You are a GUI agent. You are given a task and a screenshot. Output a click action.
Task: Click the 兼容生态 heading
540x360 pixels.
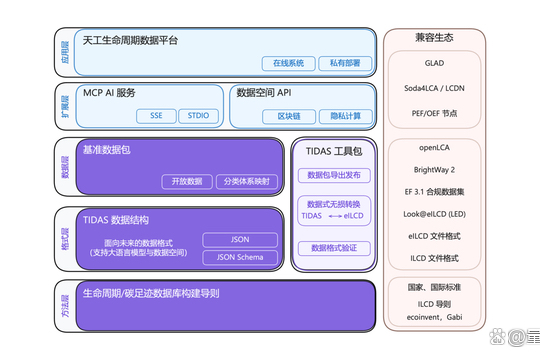[434, 38]
